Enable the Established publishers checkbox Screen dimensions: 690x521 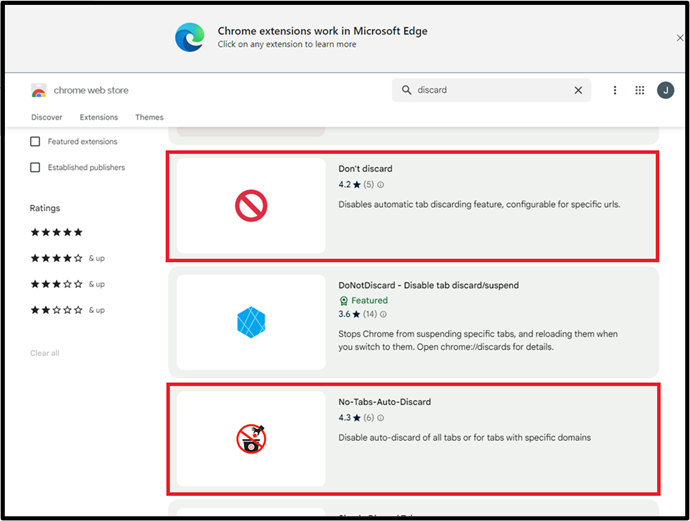[x=35, y=167]
